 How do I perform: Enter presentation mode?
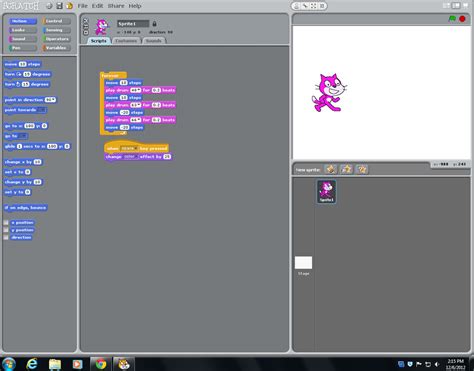466,5
